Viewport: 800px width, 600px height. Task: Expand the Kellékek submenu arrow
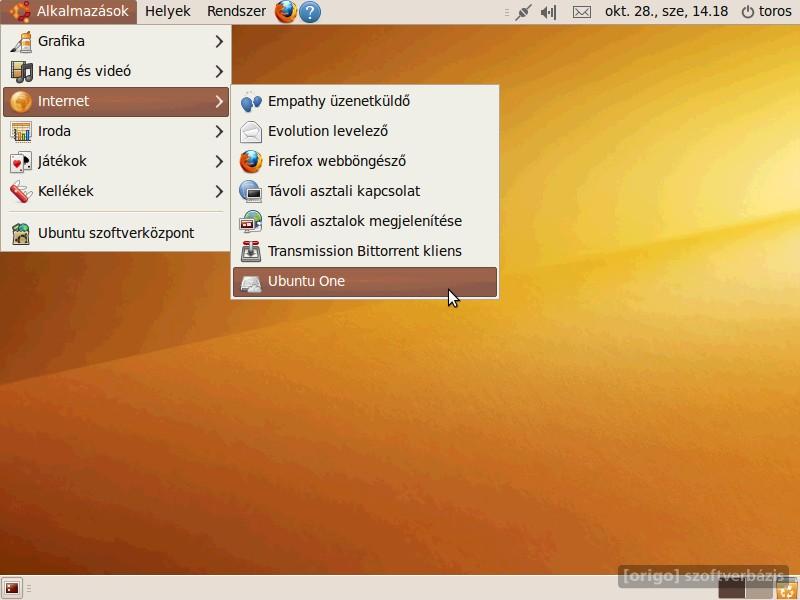(219, 192)
